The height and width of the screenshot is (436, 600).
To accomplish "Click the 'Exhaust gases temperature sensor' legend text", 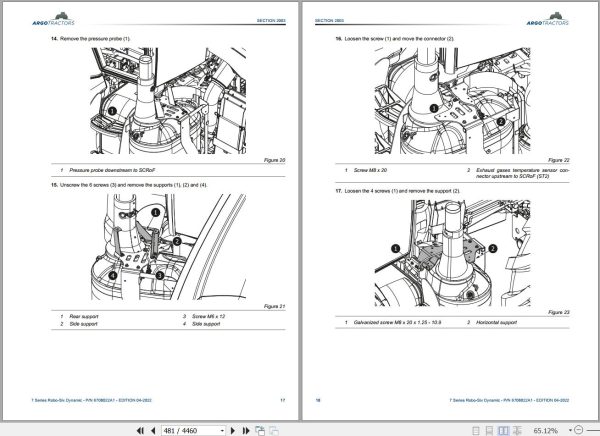I will [523, 173].
